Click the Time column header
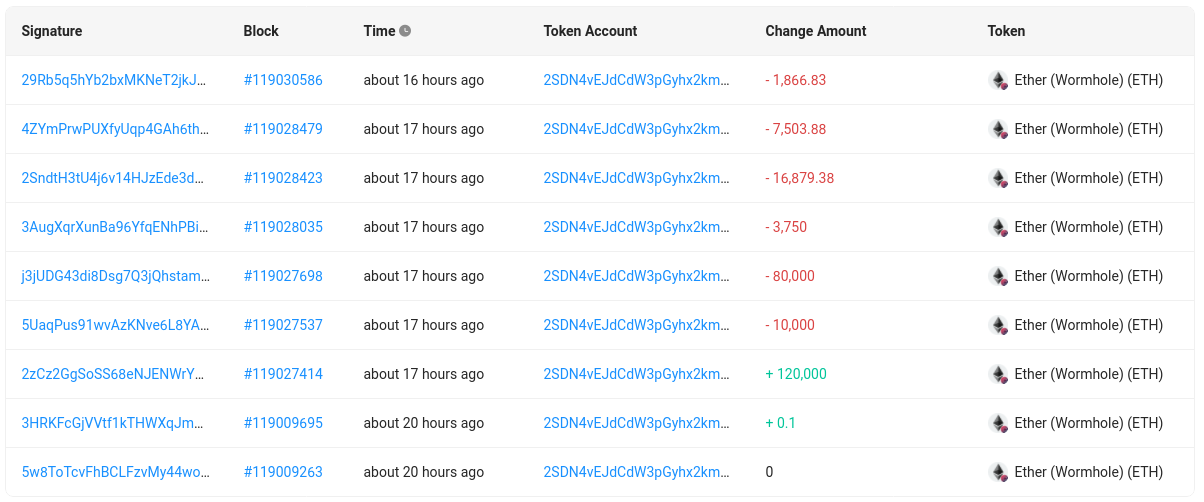This screenshot has width=1204, height=502. (x=379, y=31)
